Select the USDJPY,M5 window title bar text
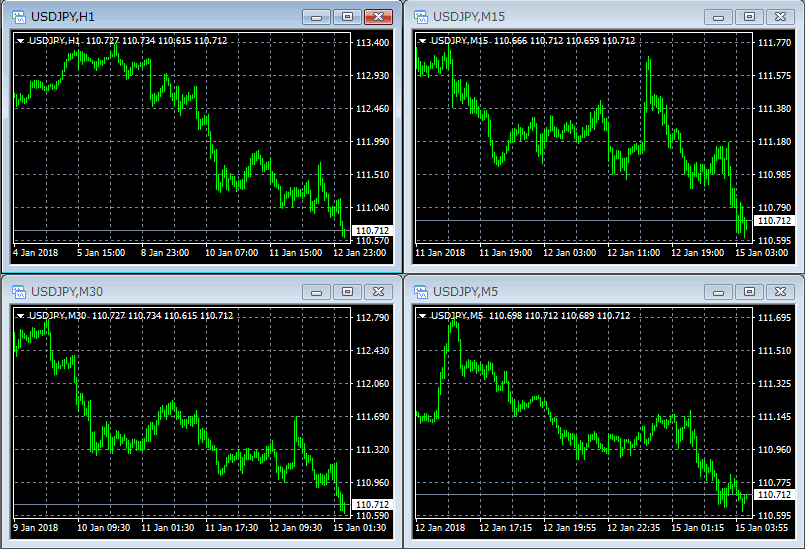The width and height of the screenshot is (805, 549). 465,292
